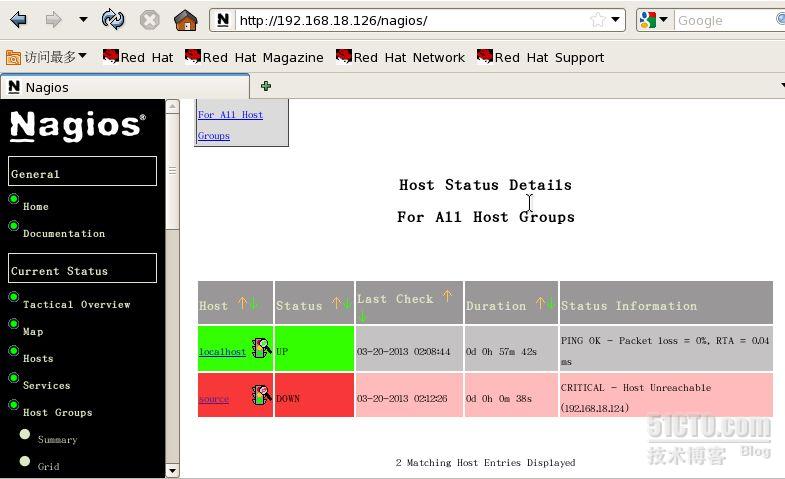Open the navigation history dropdown arrow
Viewport: 785px width, 479px height.
tap(83, 20)
